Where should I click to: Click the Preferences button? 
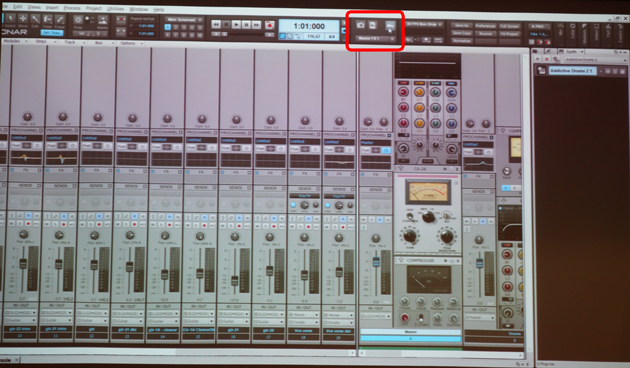[x=485, y=26]
